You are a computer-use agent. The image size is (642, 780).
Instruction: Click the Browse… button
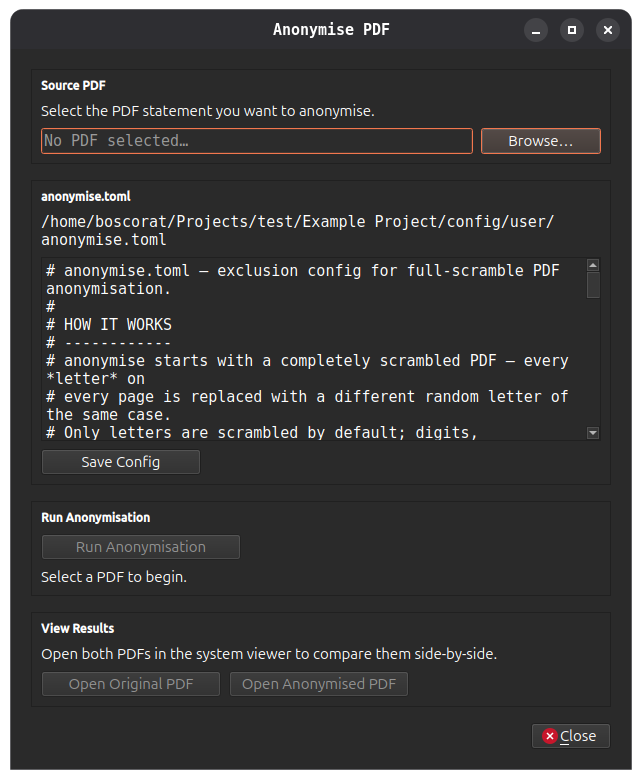click(541, 141)
